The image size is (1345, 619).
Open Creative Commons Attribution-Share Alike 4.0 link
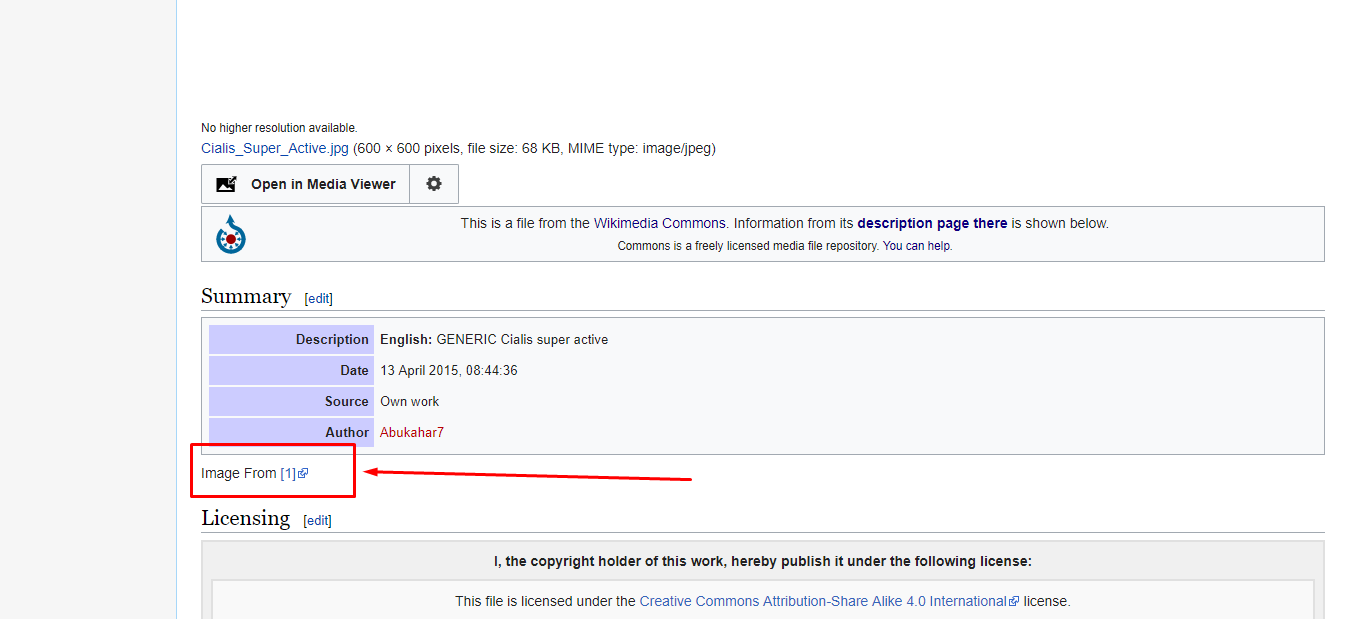pyautogui.click(x=822, y=601)
